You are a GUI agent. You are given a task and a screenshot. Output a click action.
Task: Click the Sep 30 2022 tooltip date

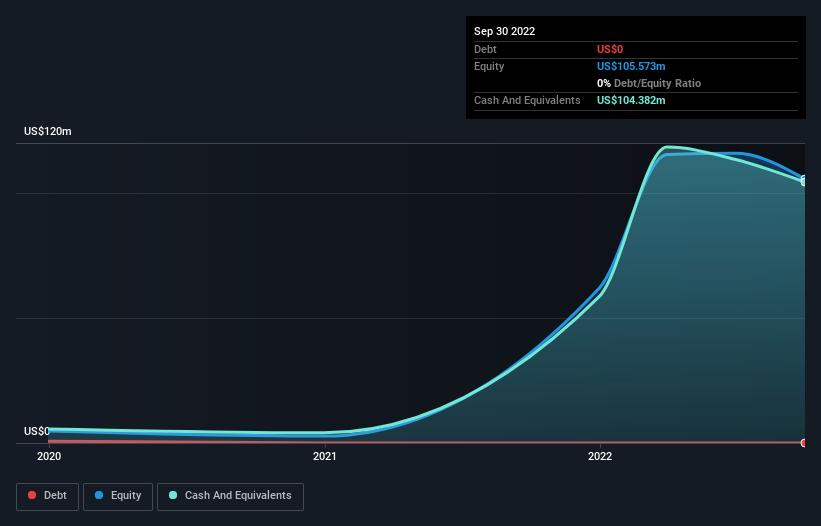[504, 31]
